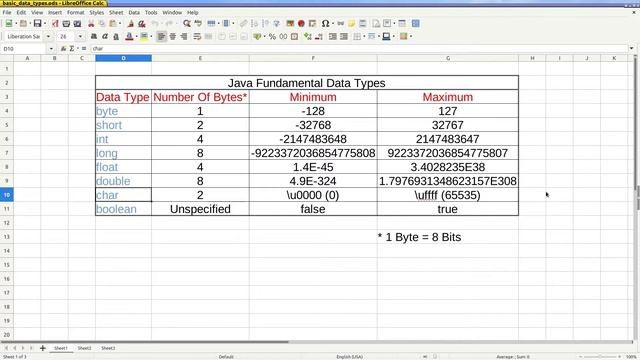Click the Insert Image icon

[x=290, y=24]
